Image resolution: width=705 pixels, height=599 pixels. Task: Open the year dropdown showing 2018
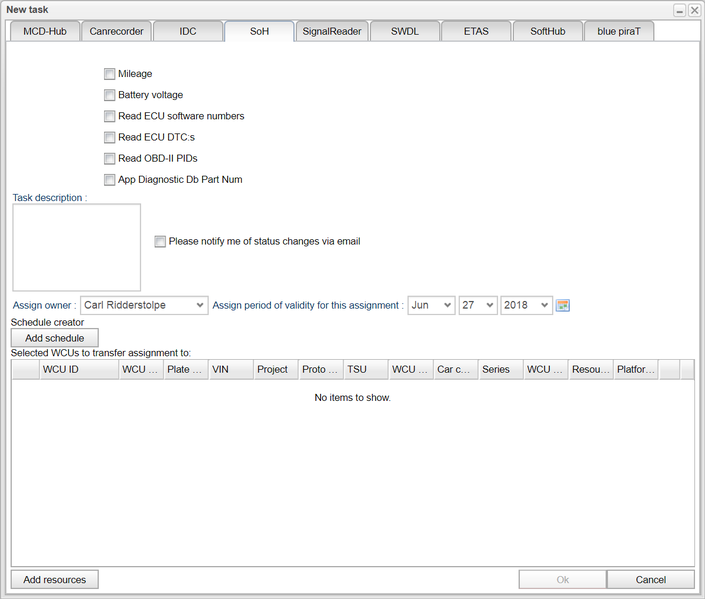click(x=526, y=305)
